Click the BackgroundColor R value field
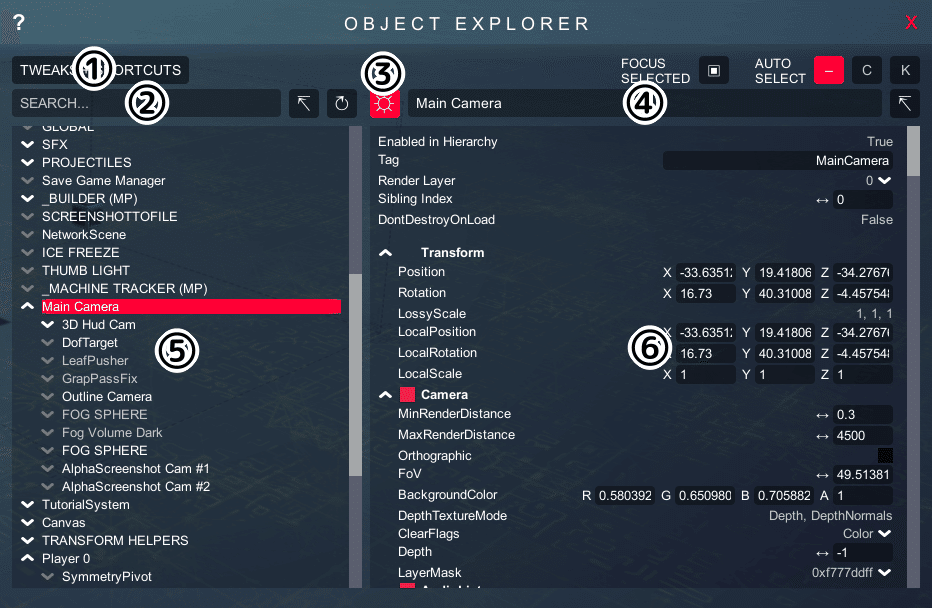The height and width of the screenshot is (608, 932). [625, 496]
